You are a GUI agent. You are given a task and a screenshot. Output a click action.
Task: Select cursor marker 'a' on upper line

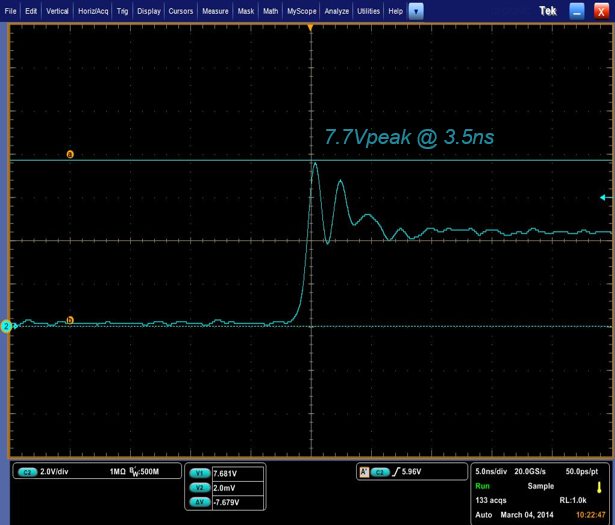tap(69, 155)
